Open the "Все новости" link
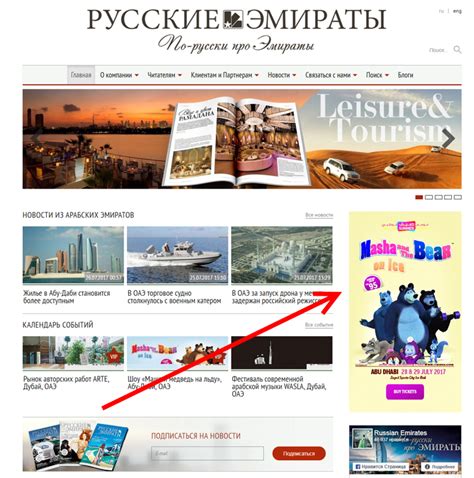This screenshot has height=478, width=474. pyautogui.click(x=319, y=215)
